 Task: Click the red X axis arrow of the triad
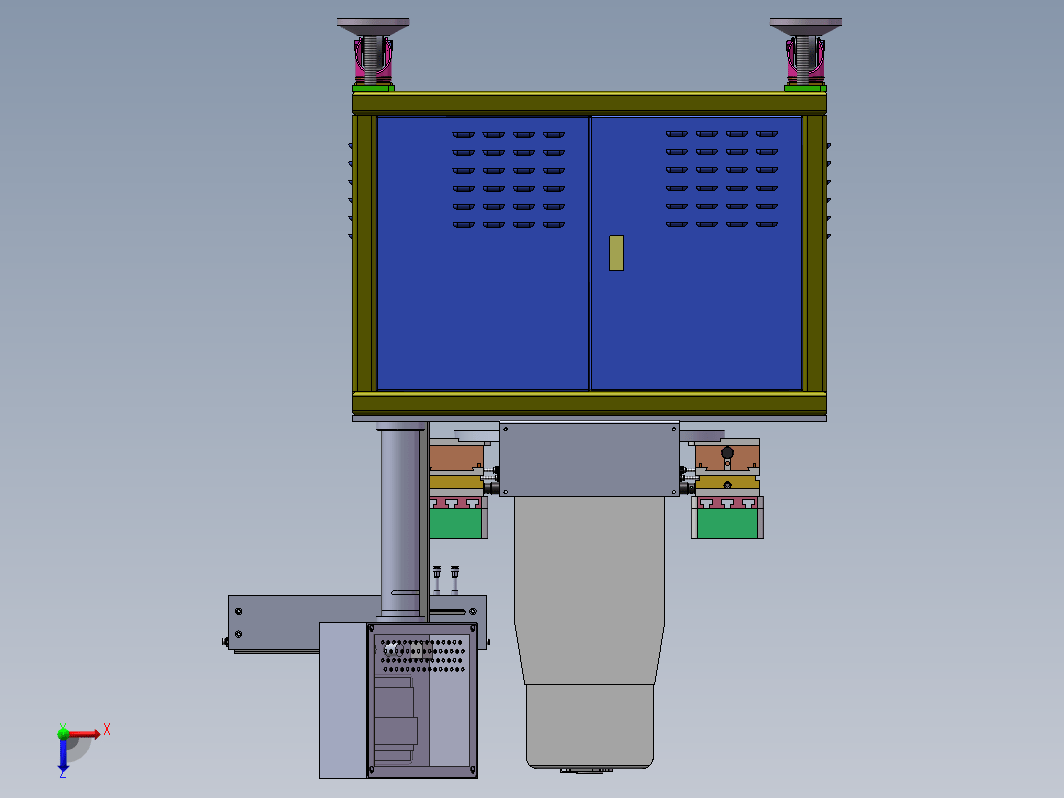(x=85, y=734)
